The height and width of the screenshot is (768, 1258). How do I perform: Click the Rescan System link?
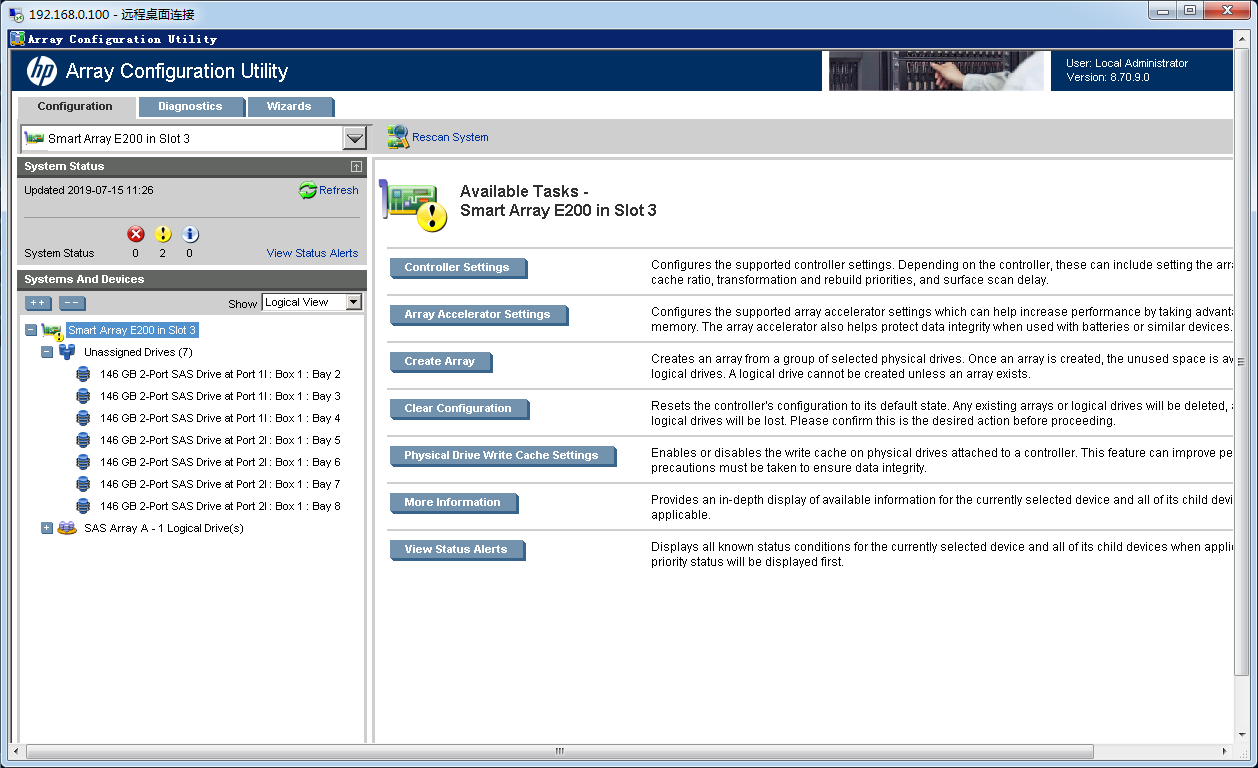tap(450, 137)
